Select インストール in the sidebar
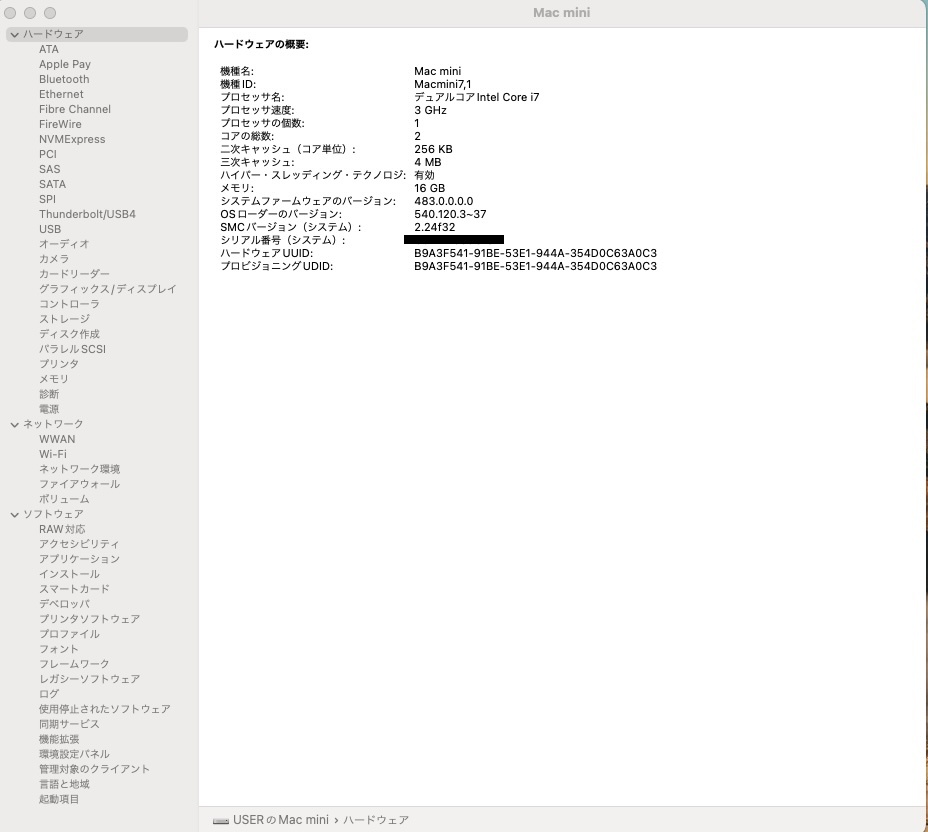 (69, 574)
